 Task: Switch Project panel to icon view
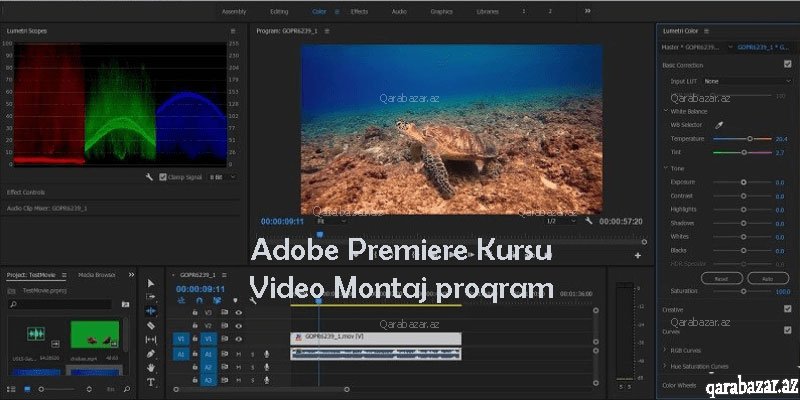pos(27,389)
